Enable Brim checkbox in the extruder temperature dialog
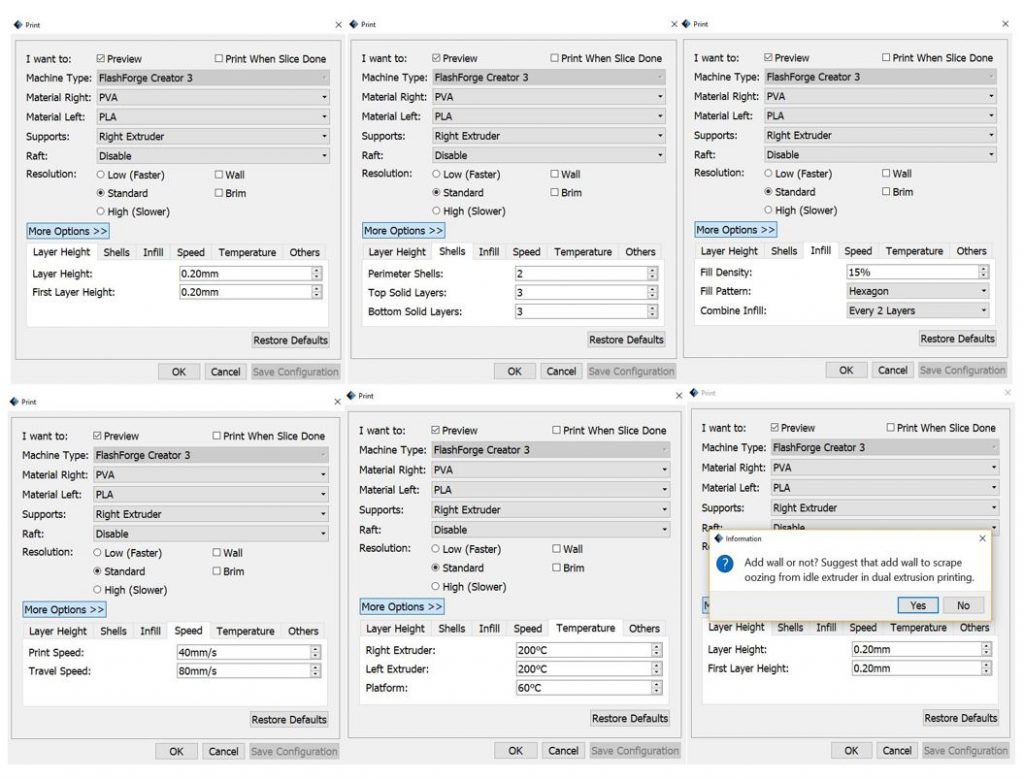The width and height of the screenshot is (1024, 779). click(x=556, y=567)
